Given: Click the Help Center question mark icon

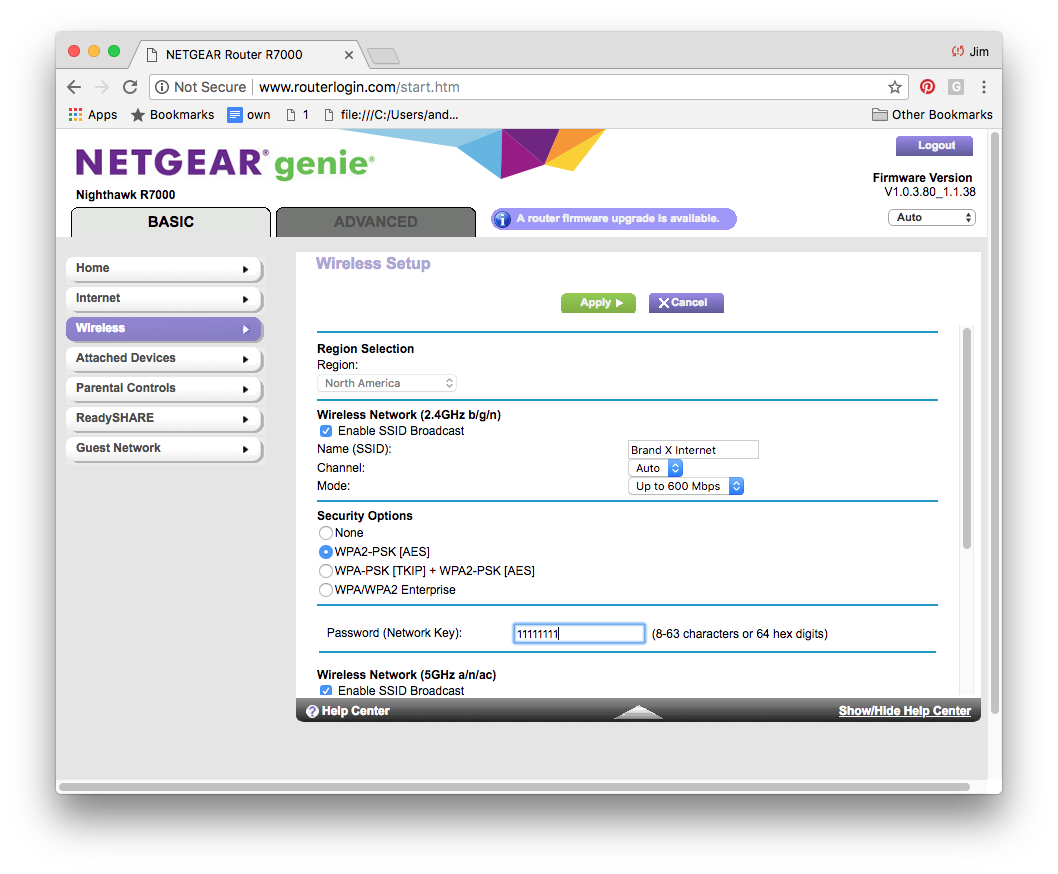Looking at the screenshot, I should pos(312,711).
